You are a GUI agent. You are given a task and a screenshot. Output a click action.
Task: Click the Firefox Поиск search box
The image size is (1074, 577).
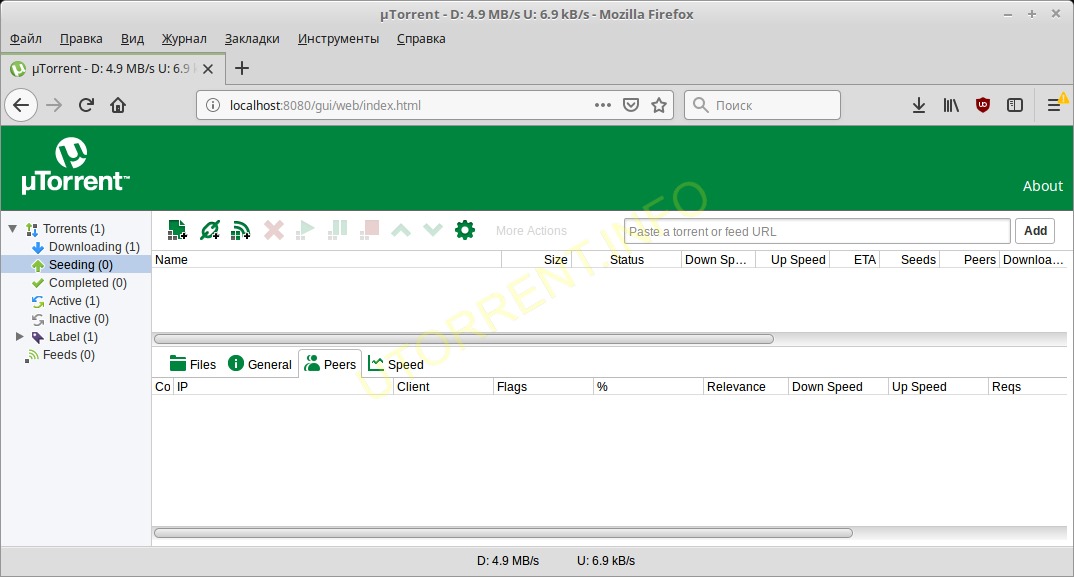point(762,105)
